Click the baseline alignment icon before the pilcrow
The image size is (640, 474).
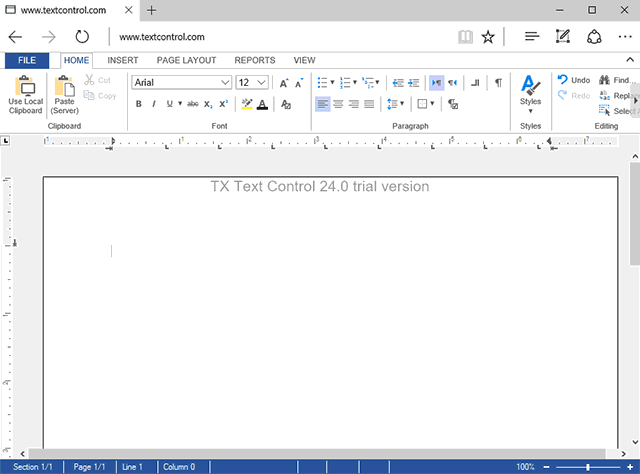pos(475,83)
